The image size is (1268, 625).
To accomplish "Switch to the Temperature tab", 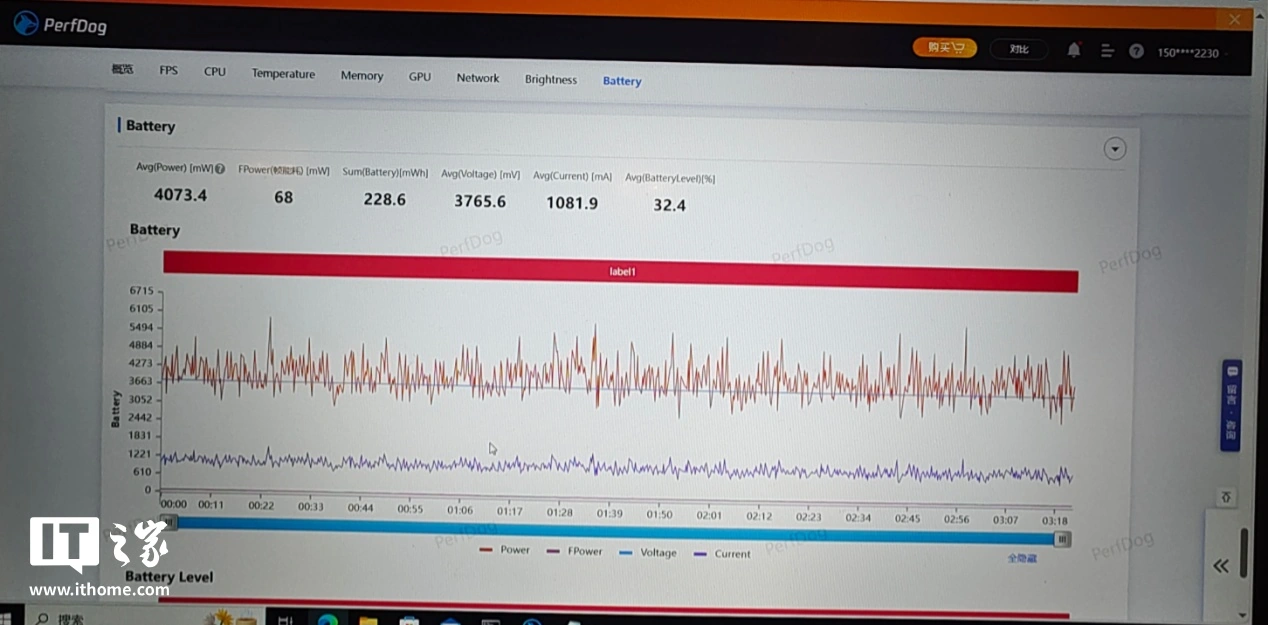I will (283, 74).
